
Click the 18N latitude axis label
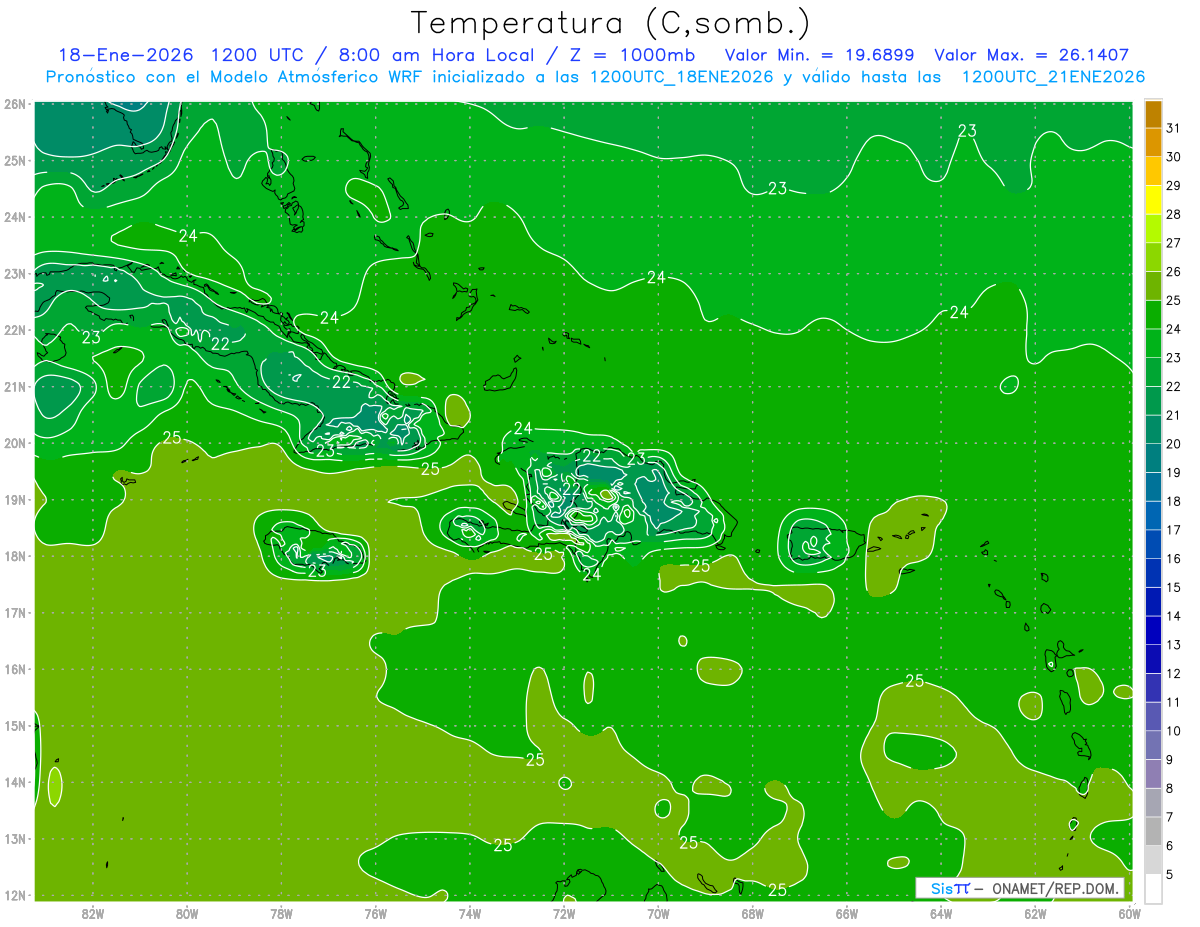pyautogui.click(x=14, y=556)
